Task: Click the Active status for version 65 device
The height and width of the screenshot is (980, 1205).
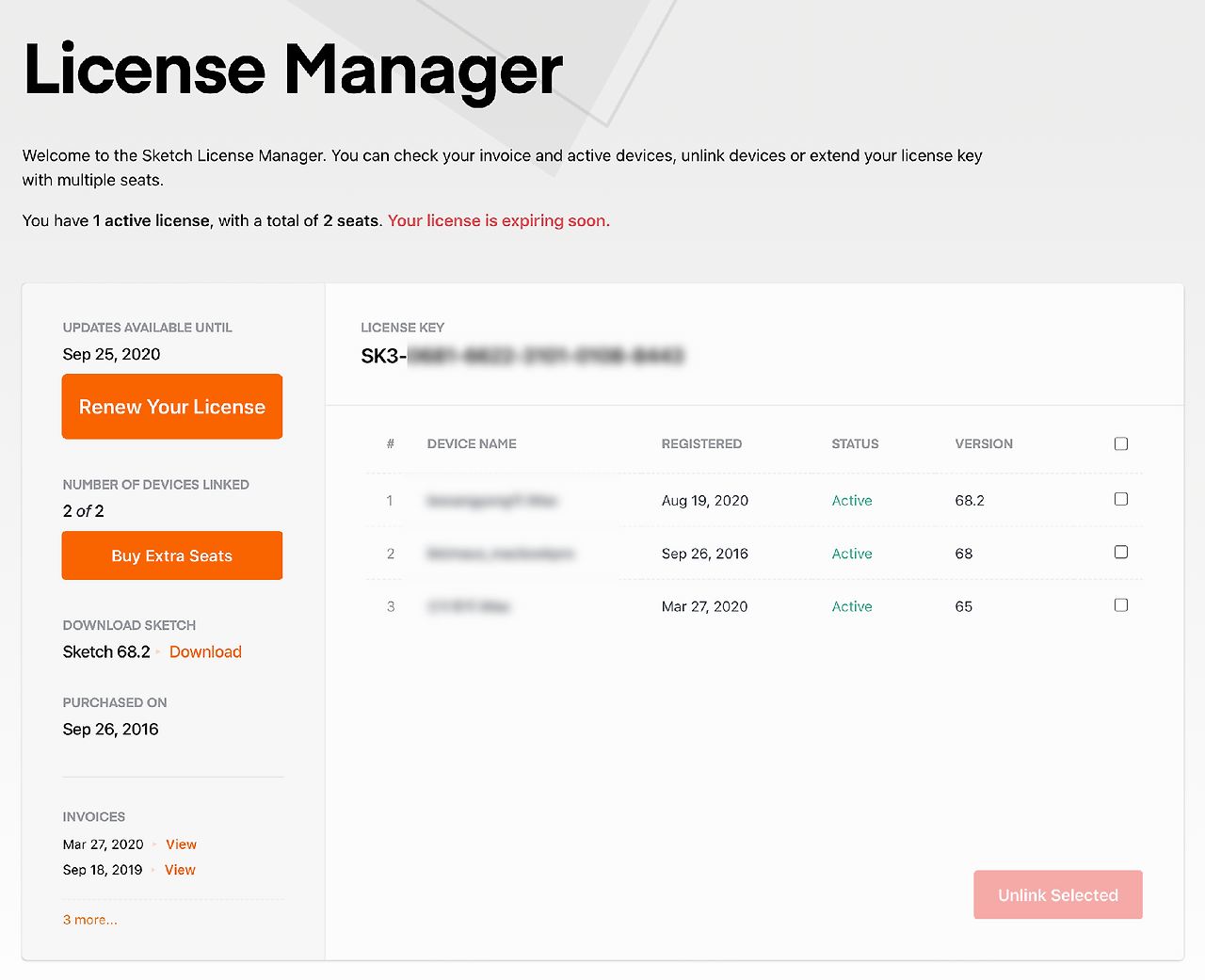Action: (x=852, y=606)
